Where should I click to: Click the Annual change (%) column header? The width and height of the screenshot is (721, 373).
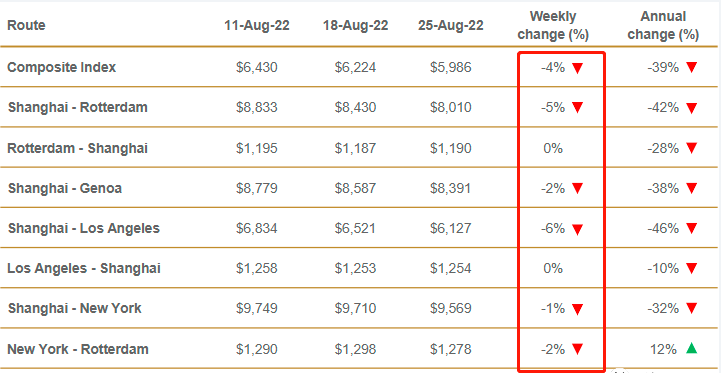[x=663, y=26]
